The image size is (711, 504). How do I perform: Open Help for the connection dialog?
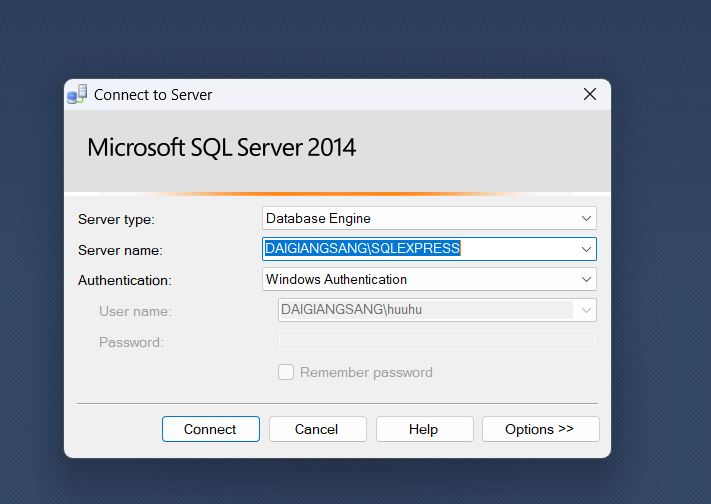pyautogui.click(x=423, y=429)
